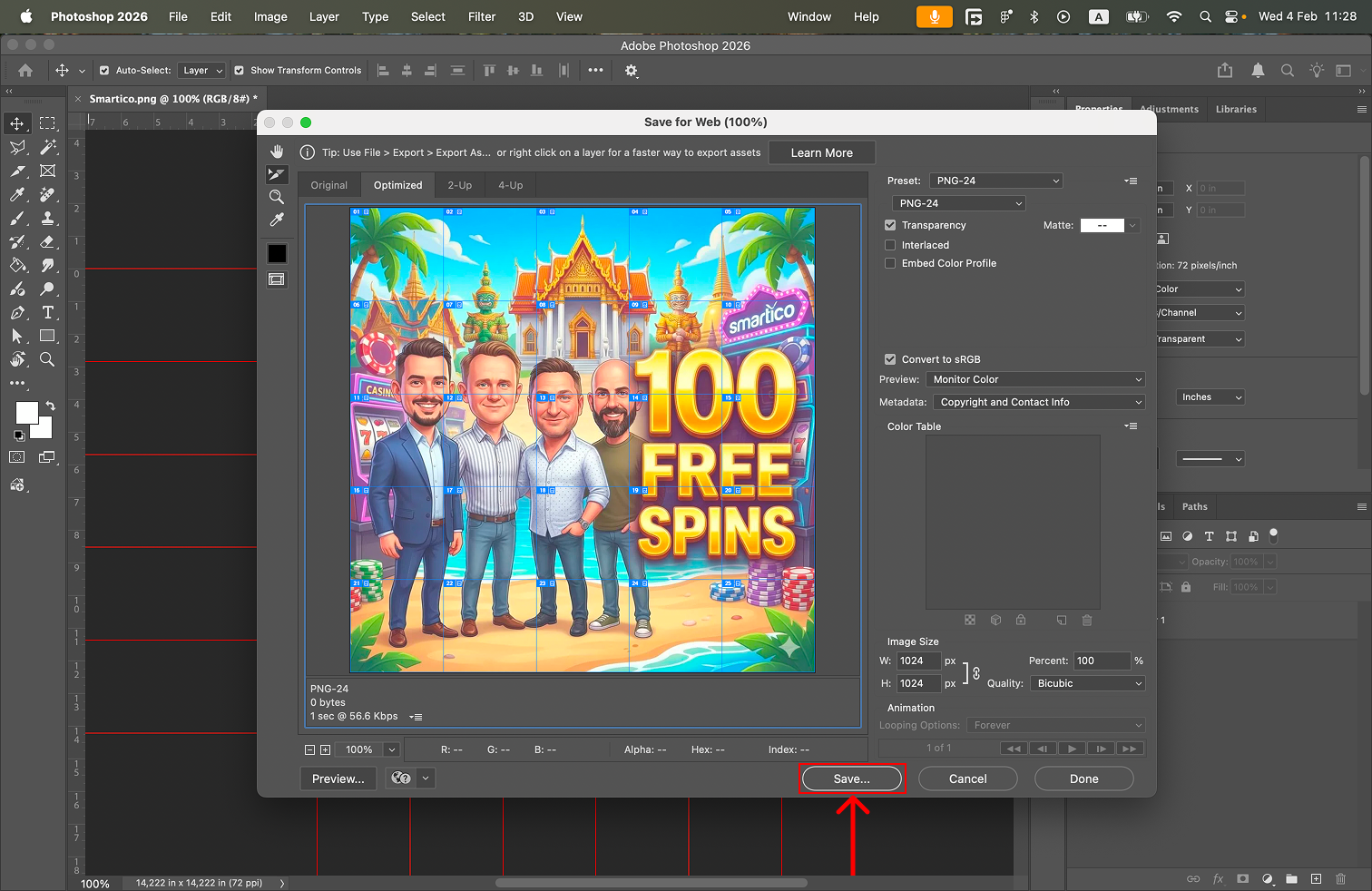The image size is (1372, 891).
Task: Click the Learn More button
Action: [821, 152]
